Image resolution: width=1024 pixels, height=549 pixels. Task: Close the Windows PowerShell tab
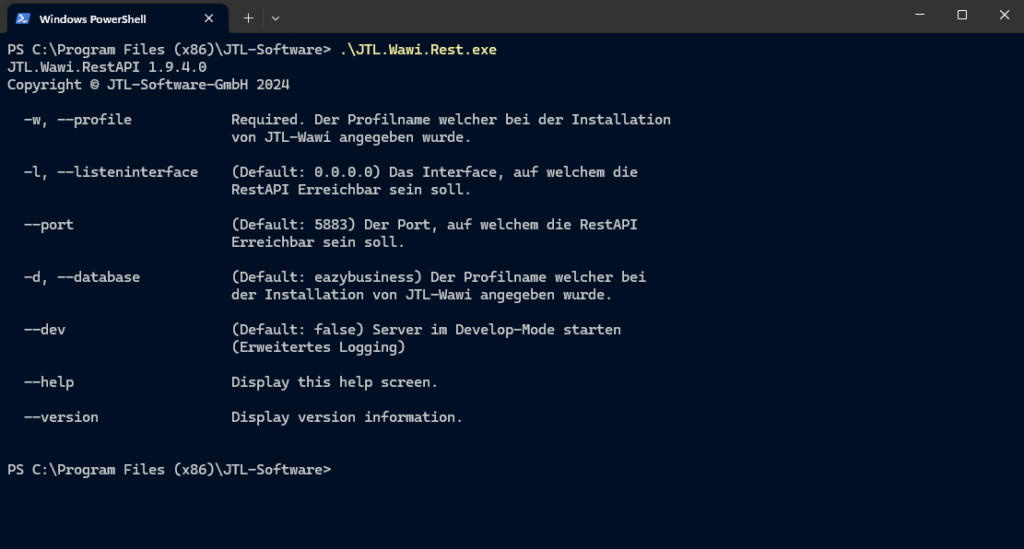[x=209, y=18]
